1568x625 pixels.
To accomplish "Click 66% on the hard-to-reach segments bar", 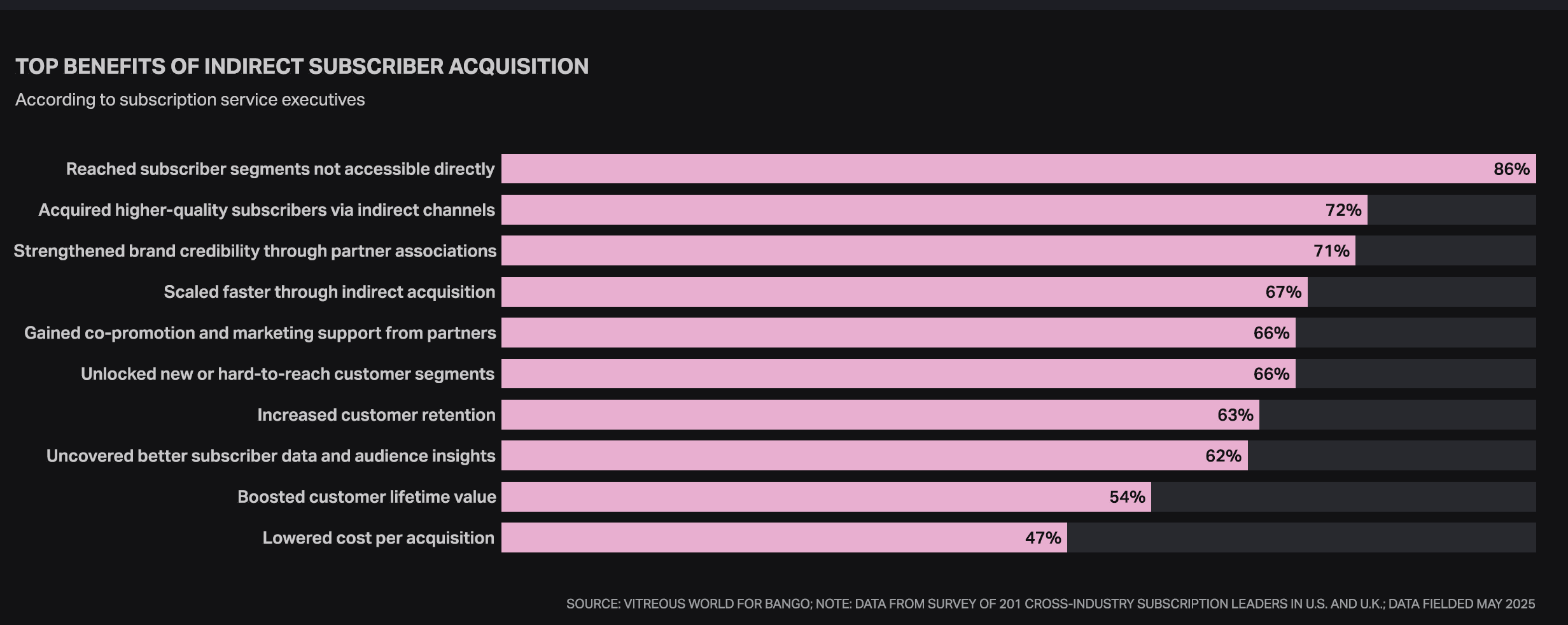I will (1271, 374).
